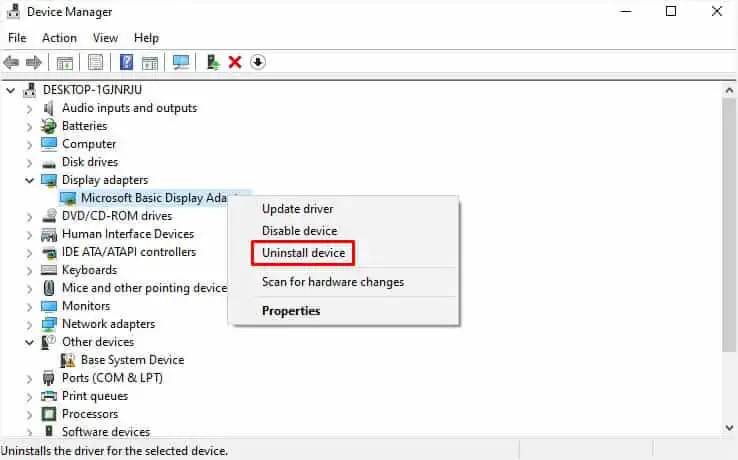The width and height of the screenshot is (738, 460).
Task: Click the Back arrow in the toolbar
Action: (x=12, y=62)
